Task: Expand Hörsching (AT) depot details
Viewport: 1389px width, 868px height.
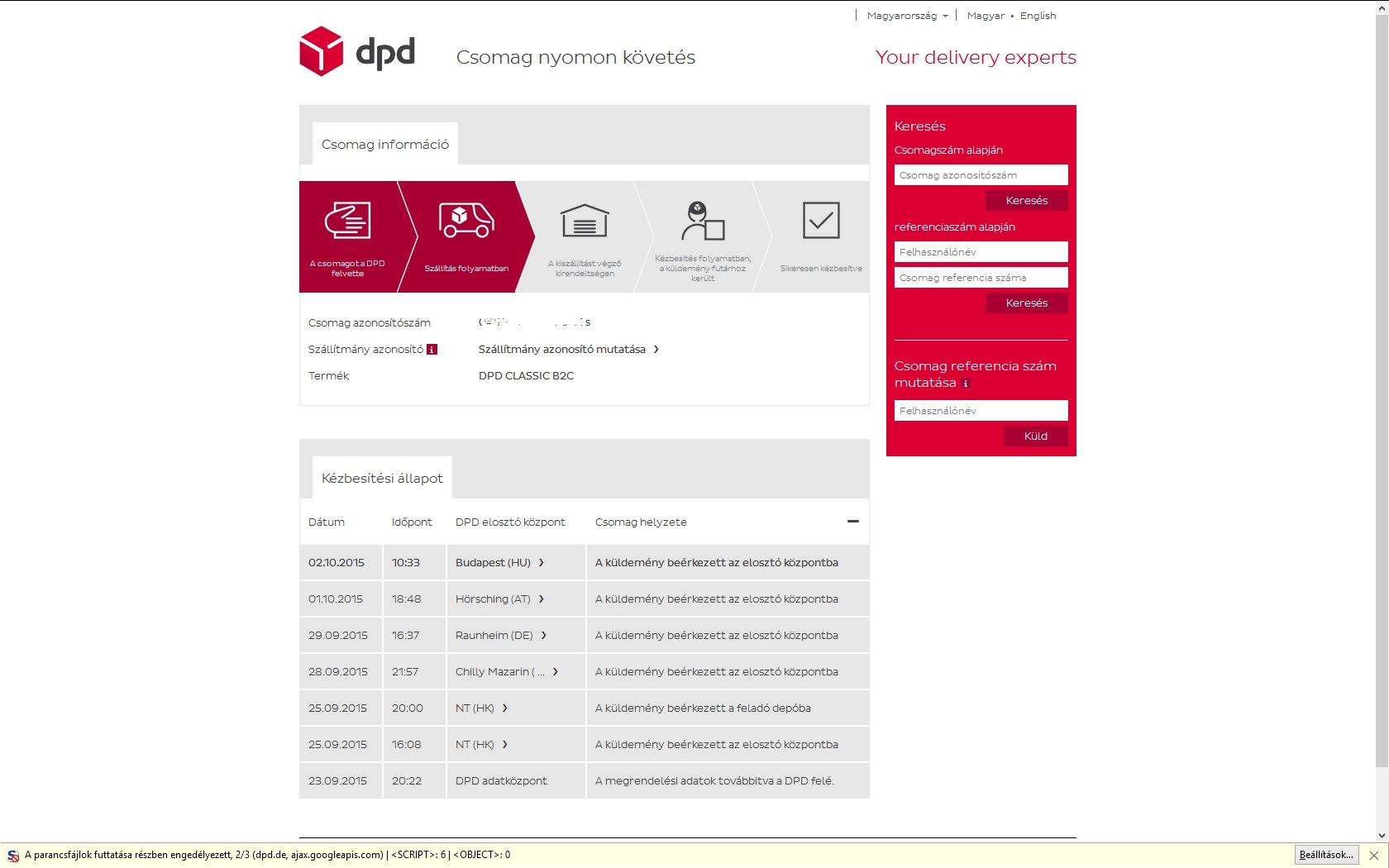Action: (x=542, y=599)
